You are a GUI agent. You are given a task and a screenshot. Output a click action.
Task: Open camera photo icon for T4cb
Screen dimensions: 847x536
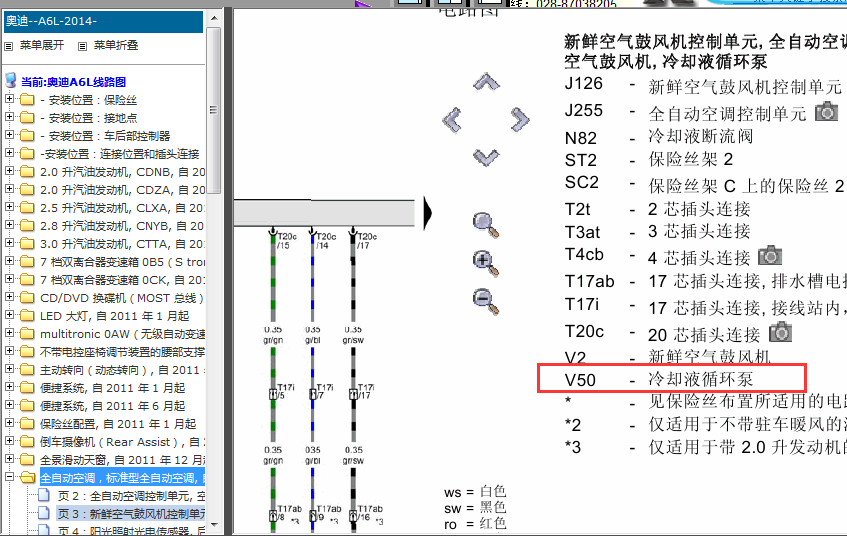770,255
